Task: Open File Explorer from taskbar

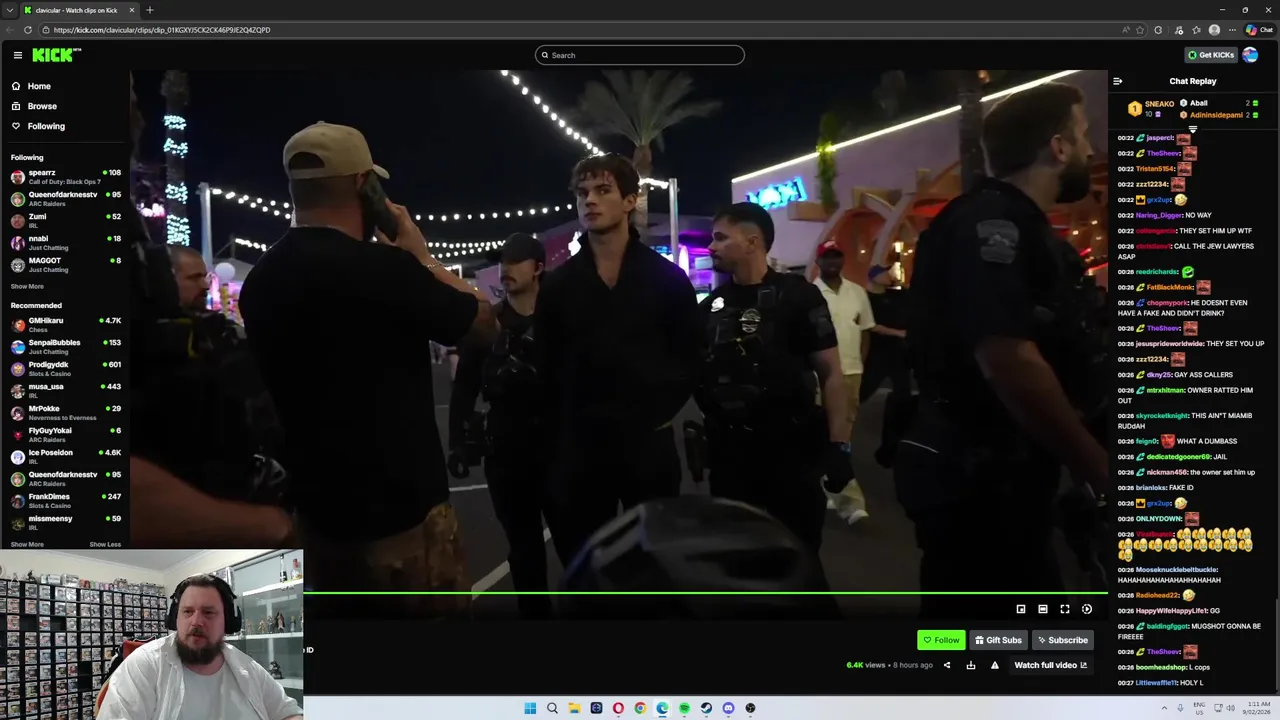Action: pos(574,708)
